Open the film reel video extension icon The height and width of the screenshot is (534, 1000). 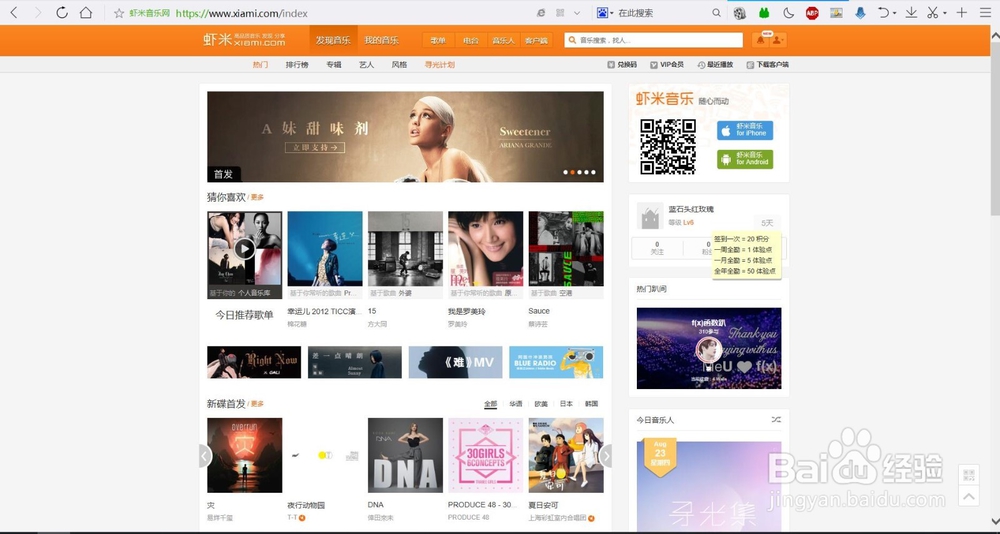tap(740, 13)
